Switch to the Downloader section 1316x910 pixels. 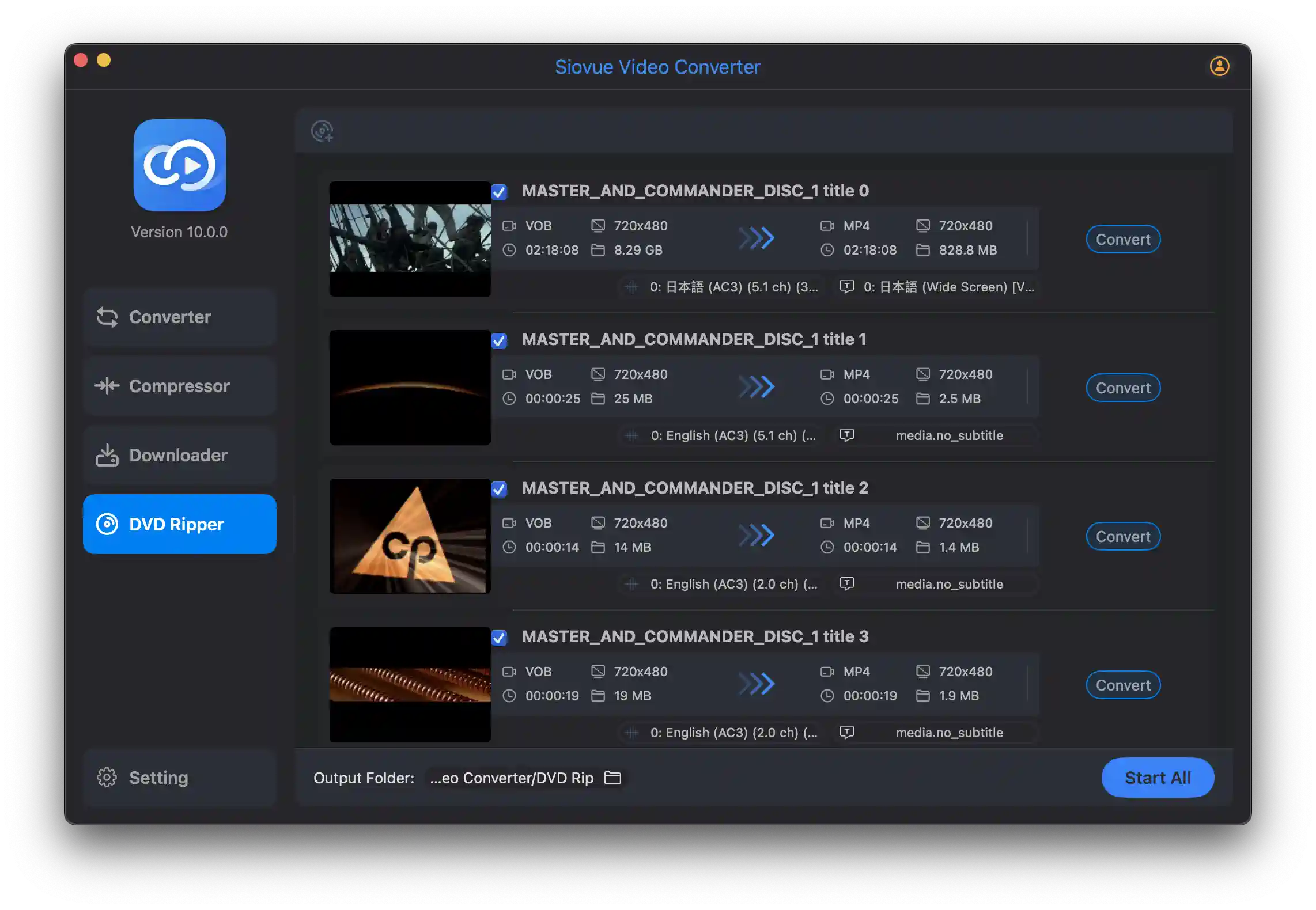[179, 455]
